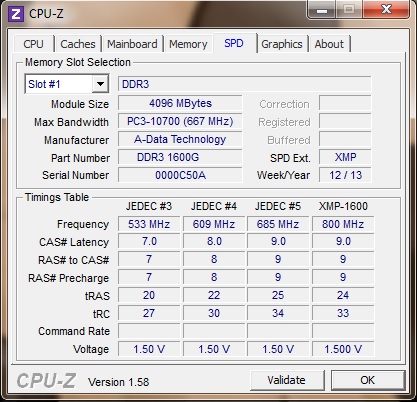Viewport: 417px width, 402px height.
Task: Click the XMP-1600 column header
Action: click(343, 206)
